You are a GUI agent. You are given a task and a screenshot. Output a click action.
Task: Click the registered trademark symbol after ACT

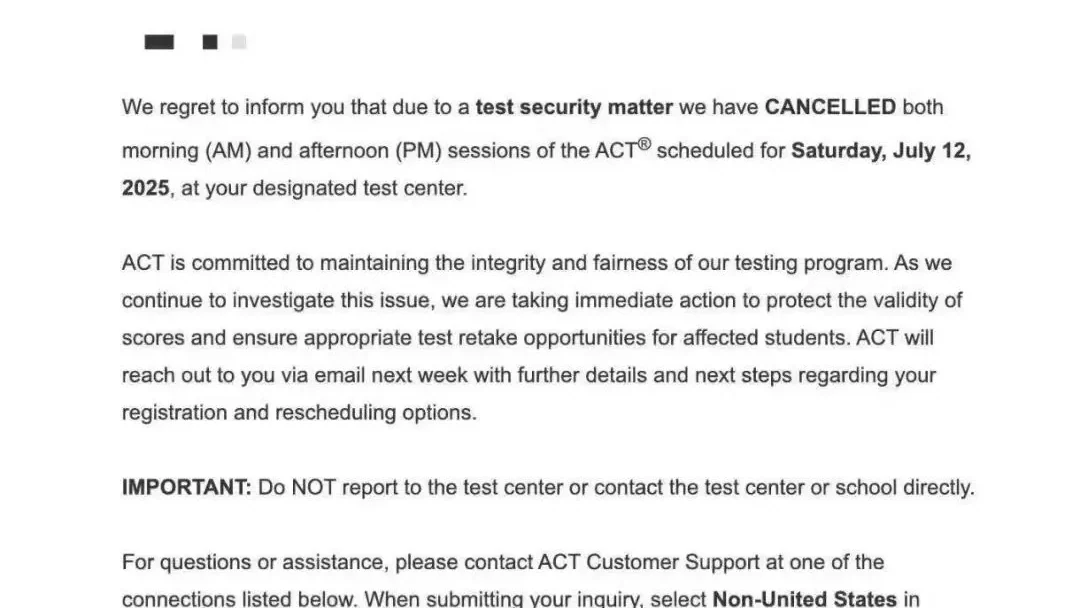pyautogui.click(x=644, y=144)
